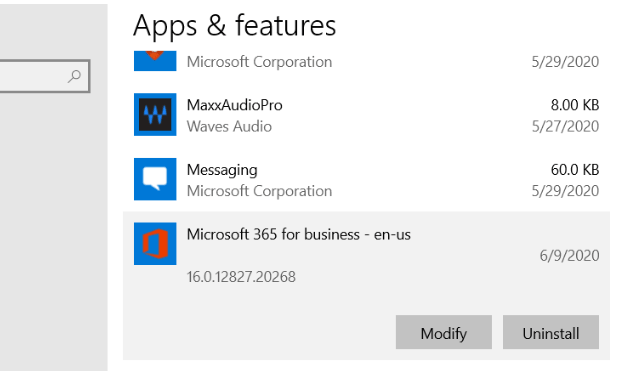Click the Waves Audio publisher text

pos(229,127)
